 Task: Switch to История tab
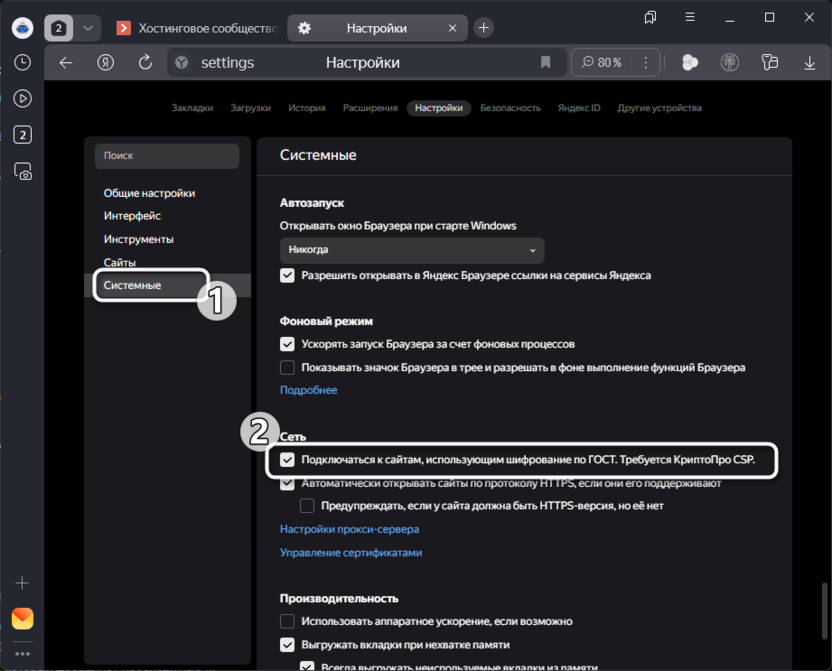[307, 108]
